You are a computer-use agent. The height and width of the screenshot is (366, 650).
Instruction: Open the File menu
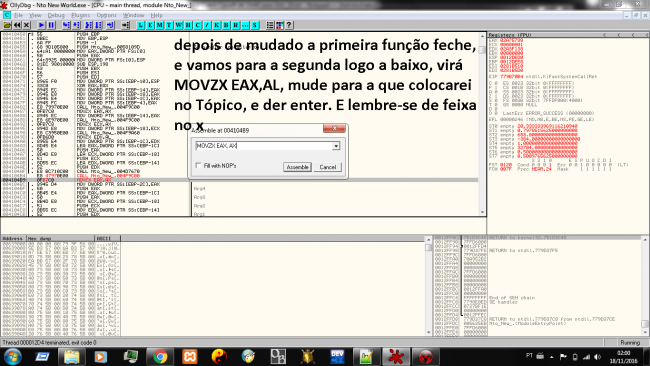pyautogui.click(x=18, y=15)
